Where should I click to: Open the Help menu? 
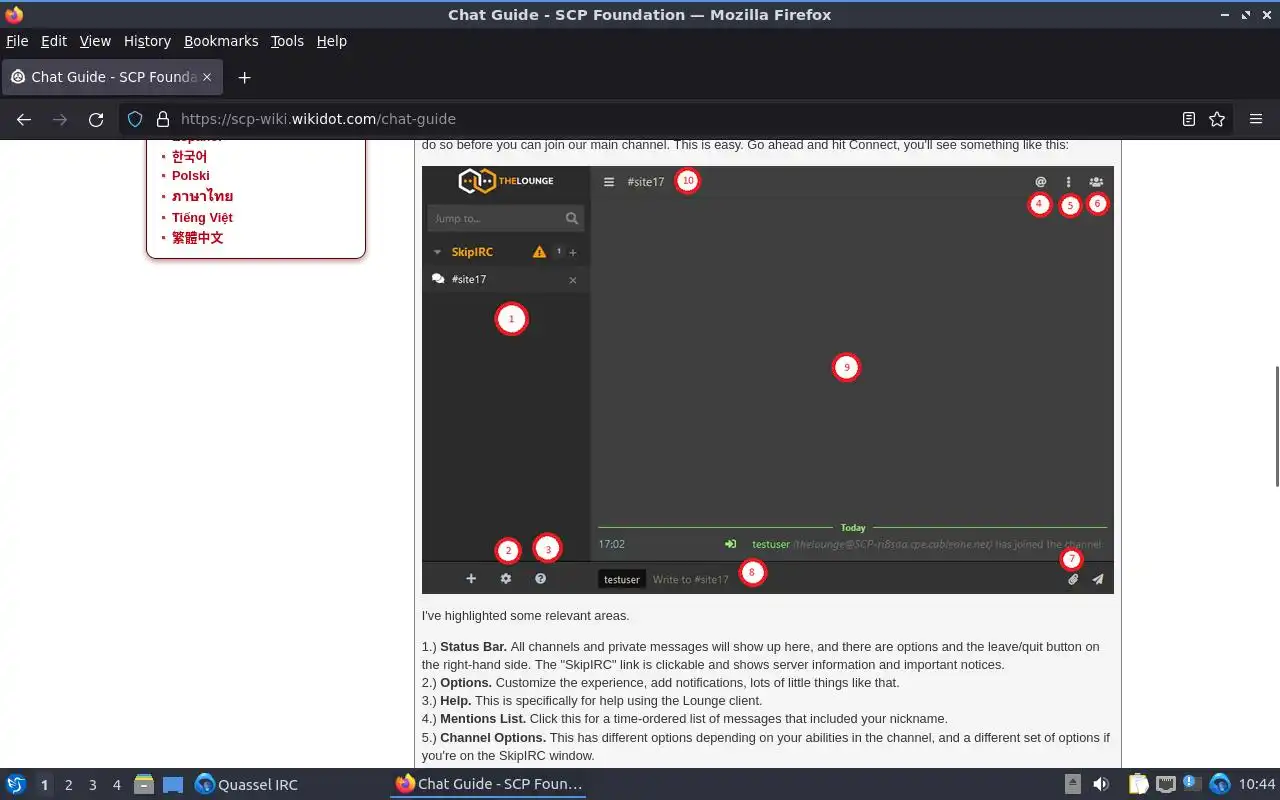pyautogui.click(x=332, y=41)
